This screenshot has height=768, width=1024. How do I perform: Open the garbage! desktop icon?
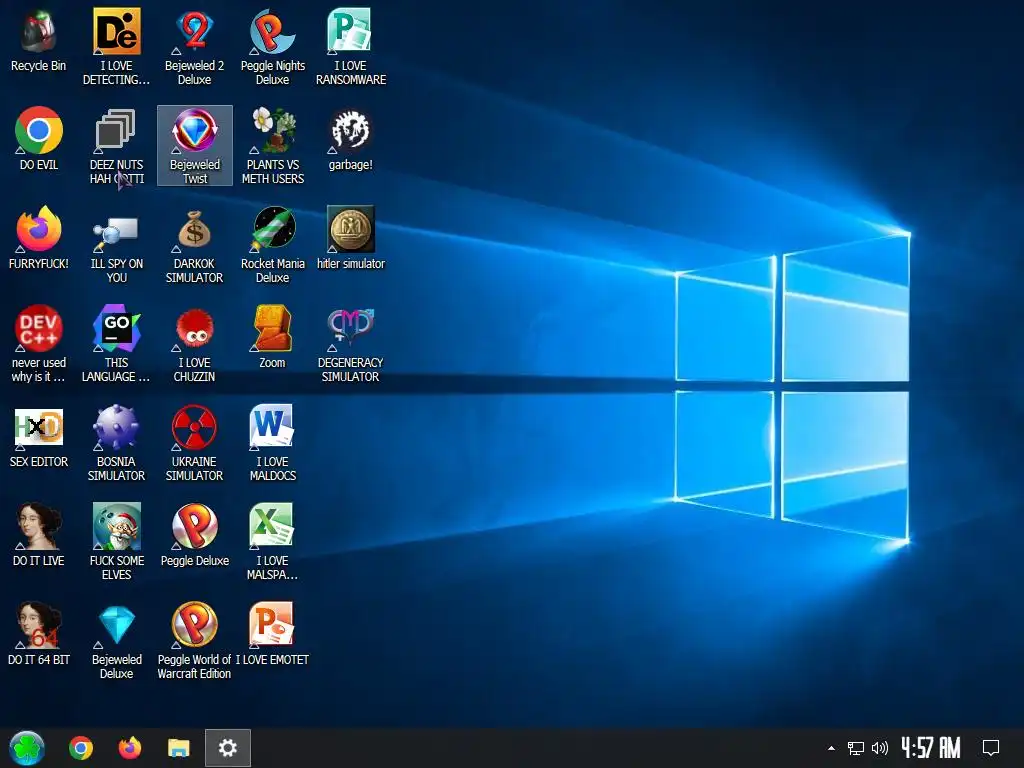(x=351, y=139)
